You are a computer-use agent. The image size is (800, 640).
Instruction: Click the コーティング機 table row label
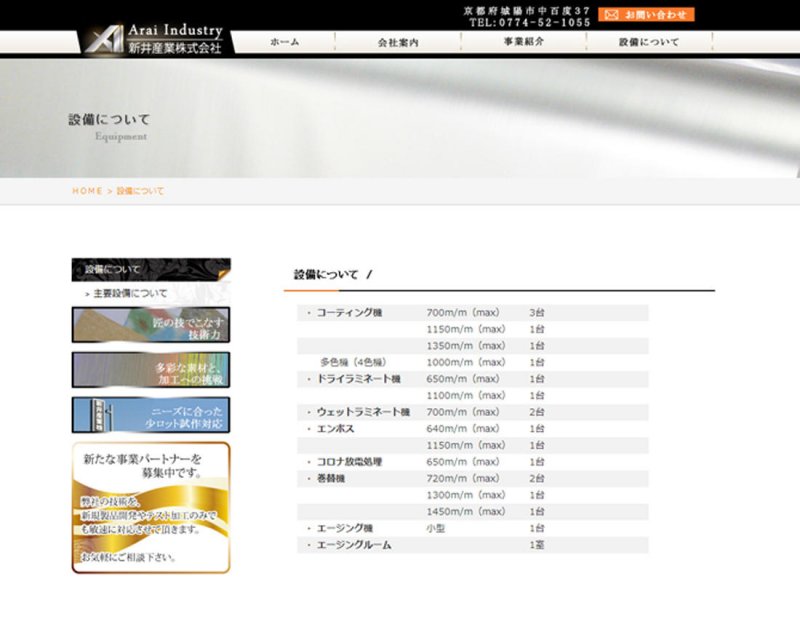click(x=349, y=313)
